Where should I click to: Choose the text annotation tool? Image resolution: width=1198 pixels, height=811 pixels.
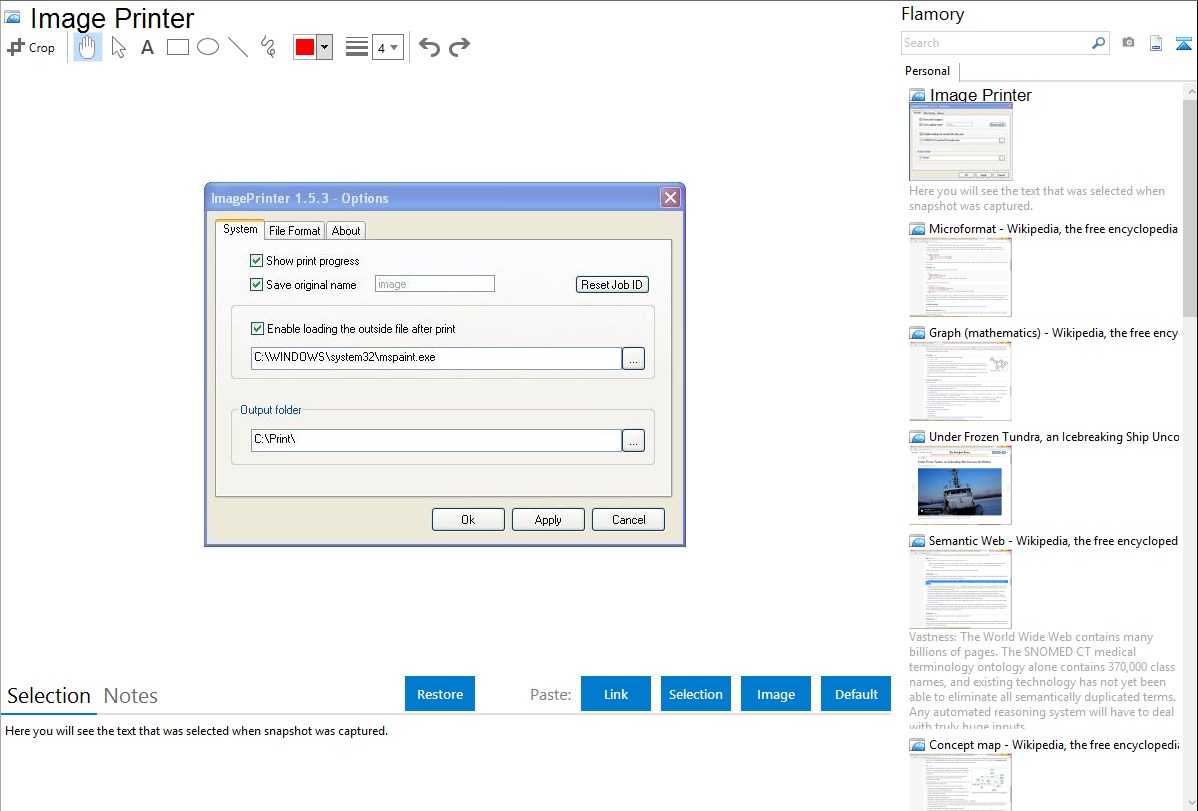pyautogui.click(x=147, y=47)
